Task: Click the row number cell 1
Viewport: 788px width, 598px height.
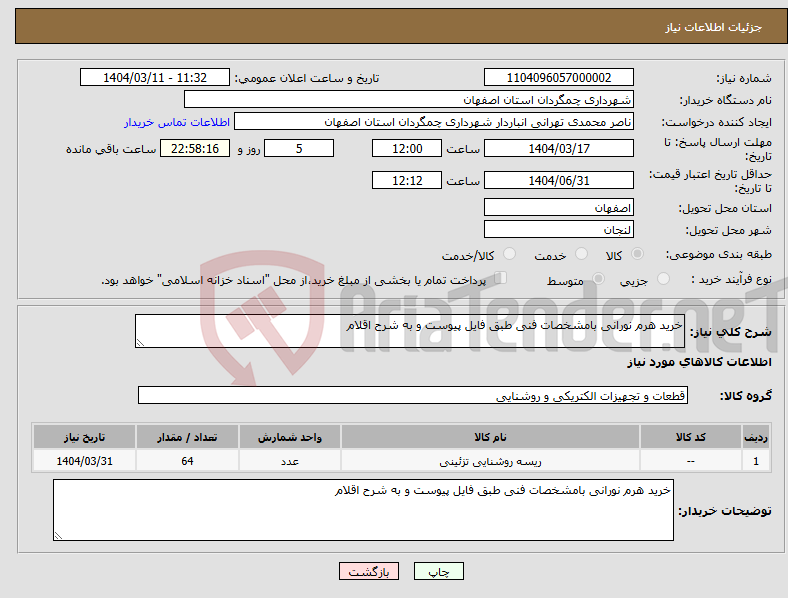Action: [x=756, y=461]
